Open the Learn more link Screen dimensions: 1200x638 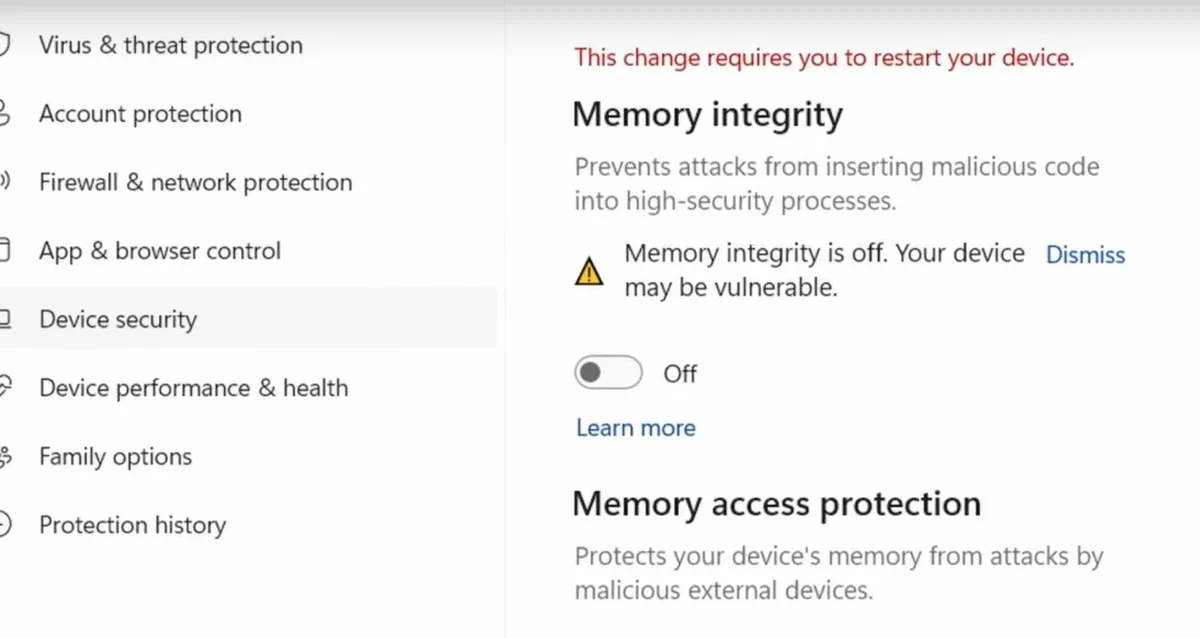coord(636,428)
